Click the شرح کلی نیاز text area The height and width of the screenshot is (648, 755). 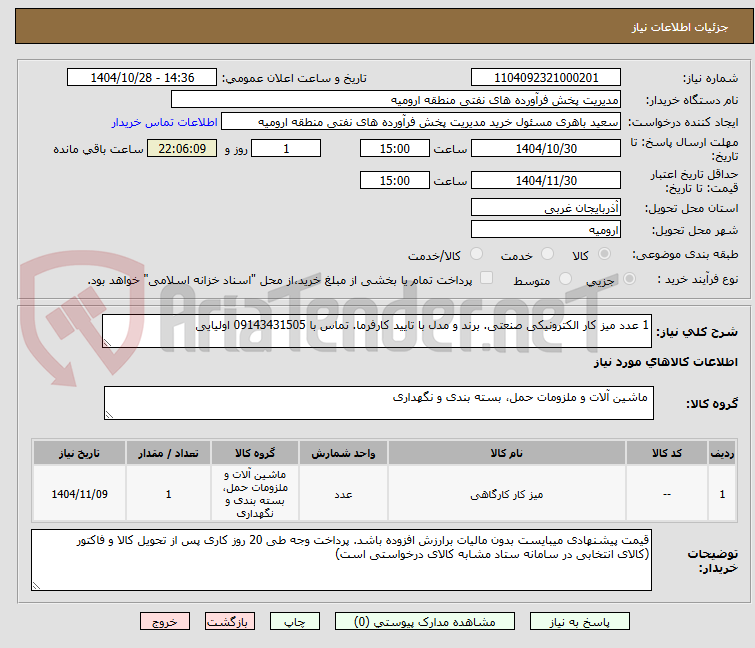click(377, 331)
